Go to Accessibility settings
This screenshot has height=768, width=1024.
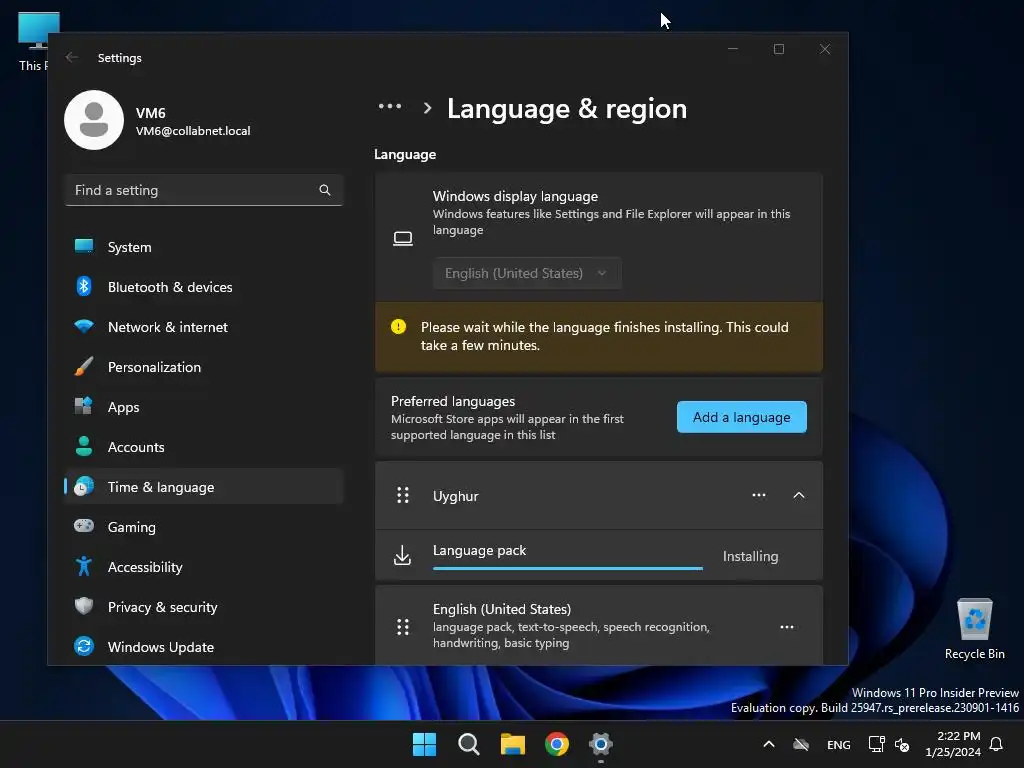click(204, 567)
